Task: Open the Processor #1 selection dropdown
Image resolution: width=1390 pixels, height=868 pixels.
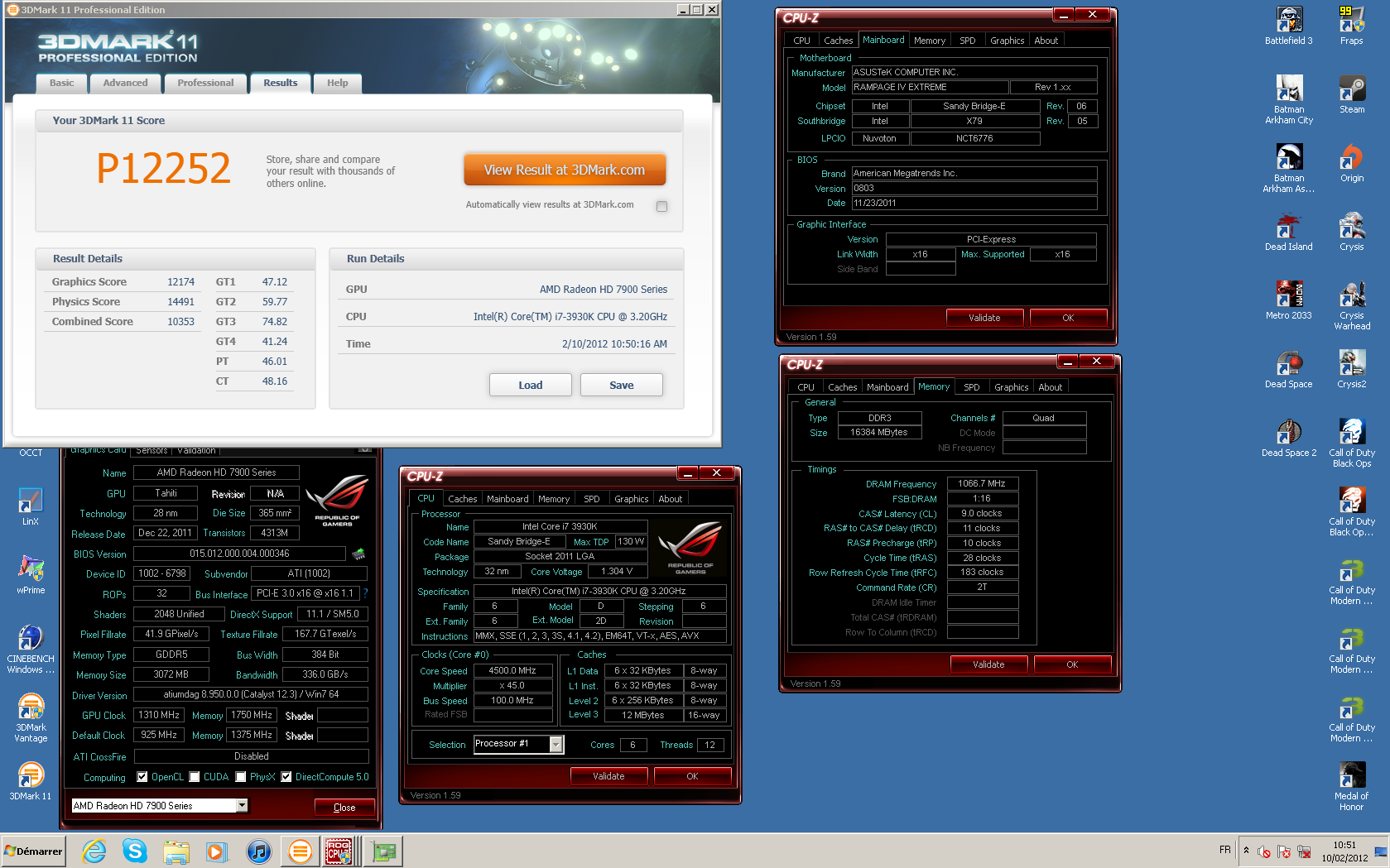Action: point(556,744)
